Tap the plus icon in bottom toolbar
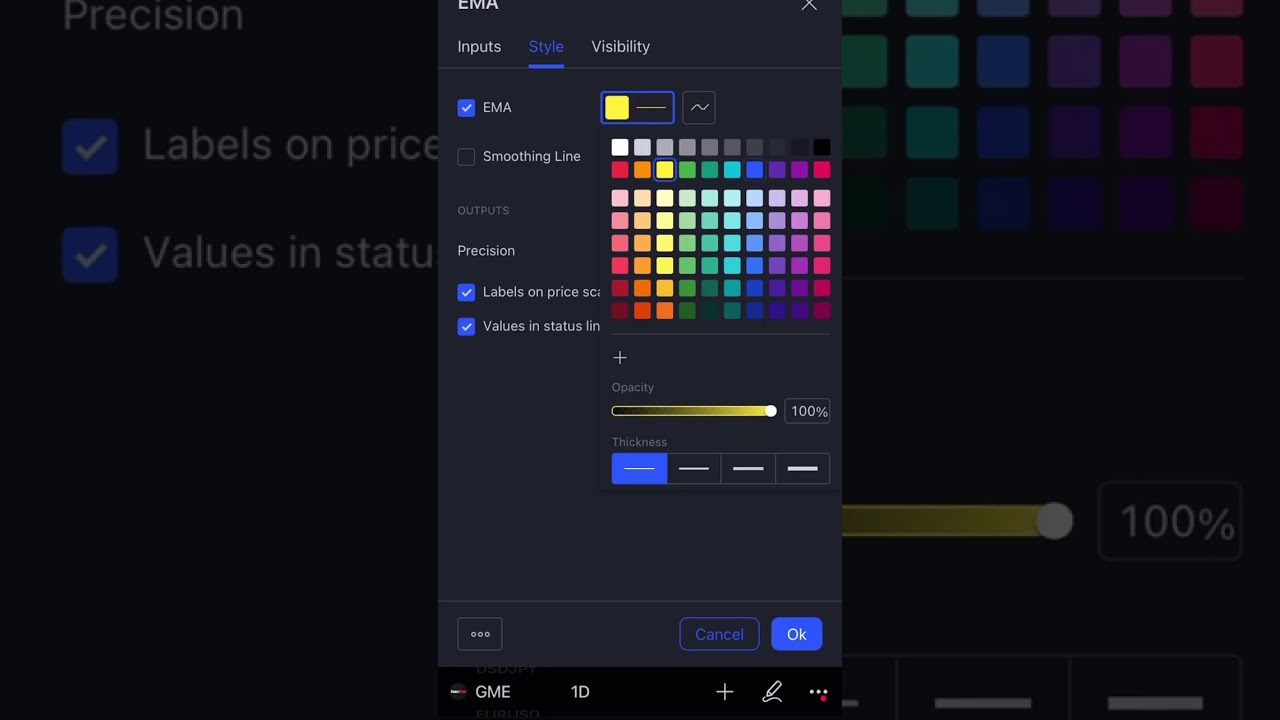Image resolution: width=1280 pixels, height=720 pixels. tap(725, 692)
